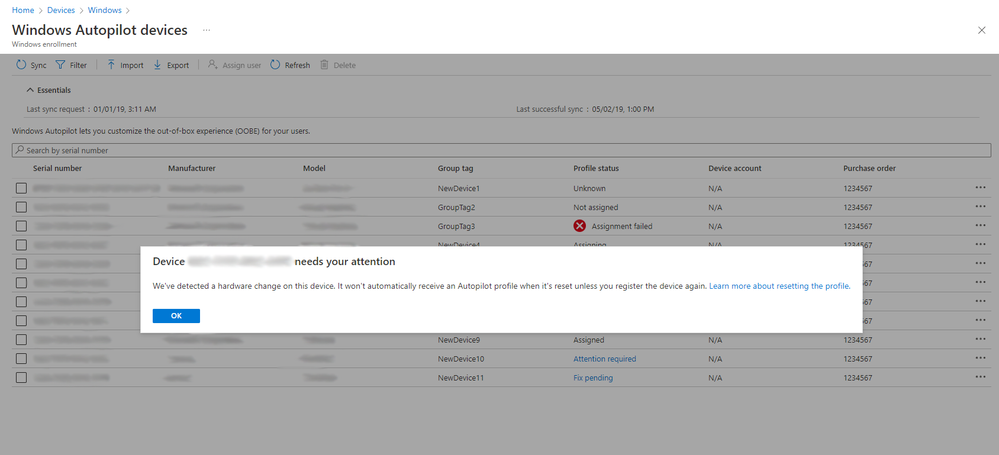
Task: Open Learn more about resetting the profile
Action: coord(779,286)
